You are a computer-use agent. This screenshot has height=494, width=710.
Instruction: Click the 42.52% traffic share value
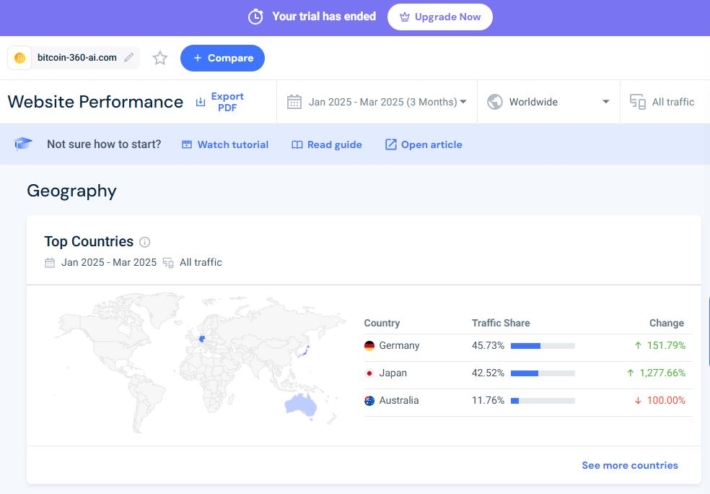click(x=488, y=373)
